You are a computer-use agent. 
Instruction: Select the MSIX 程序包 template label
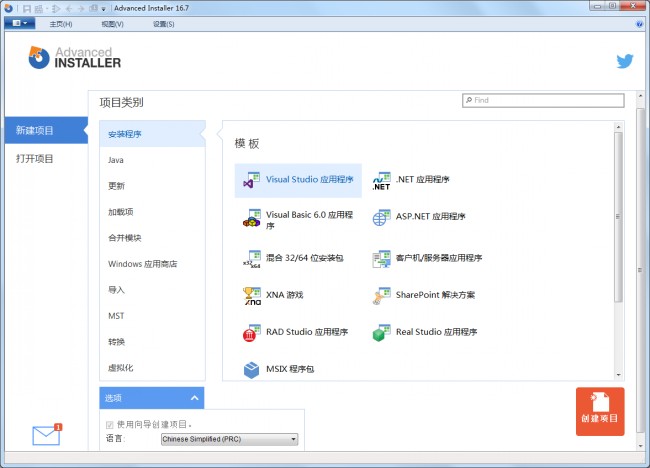290,369
